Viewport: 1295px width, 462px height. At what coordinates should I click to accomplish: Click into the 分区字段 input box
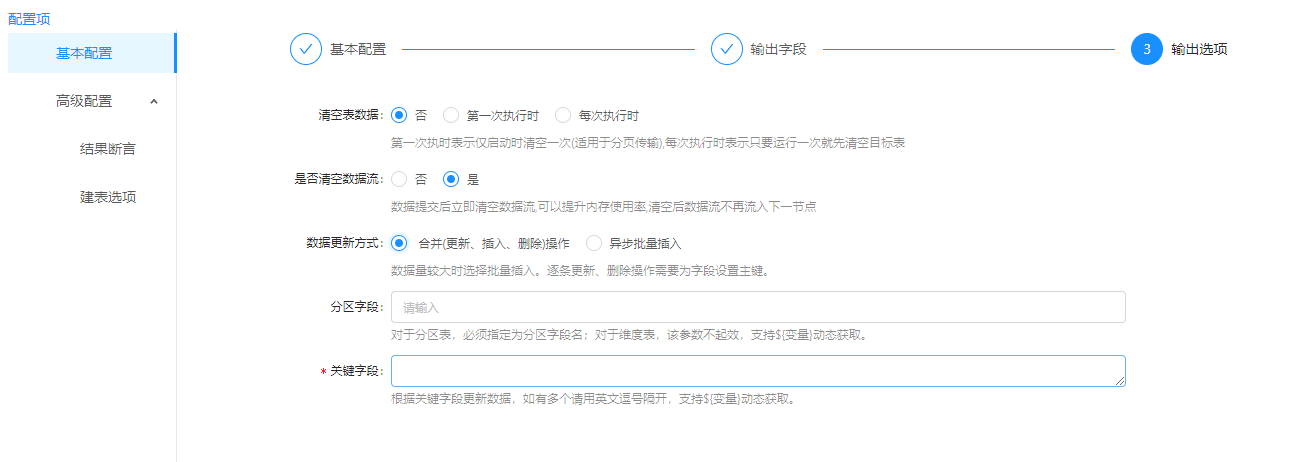pyautogui.click(x=757, y=307)
